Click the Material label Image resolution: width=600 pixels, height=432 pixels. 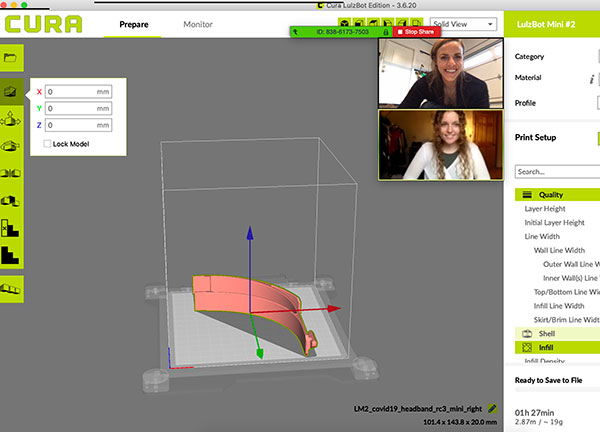pos(528,78)
